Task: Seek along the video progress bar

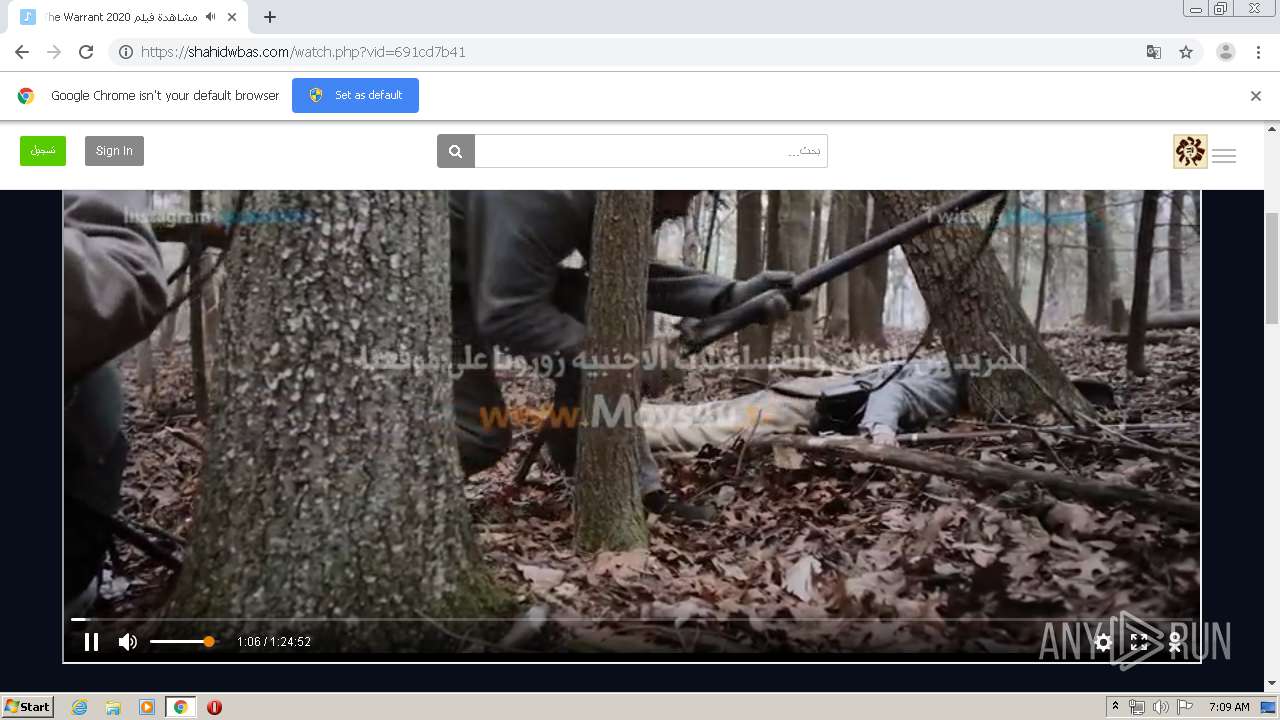Action: click(x=631, y=620)
